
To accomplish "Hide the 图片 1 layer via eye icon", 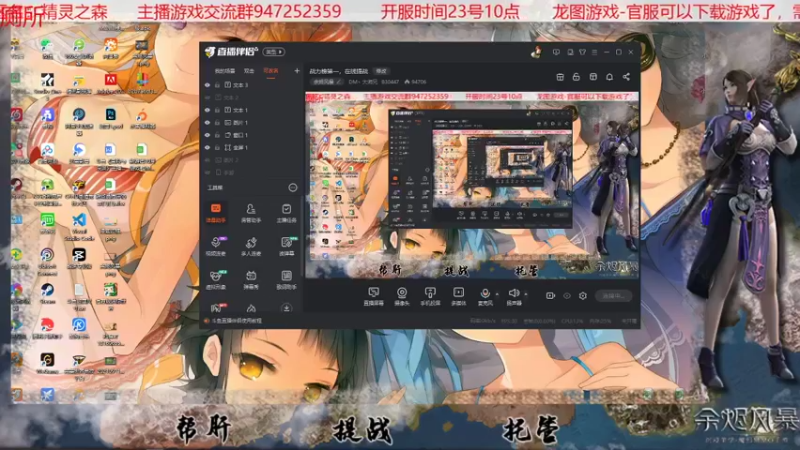I will (207, 122).
